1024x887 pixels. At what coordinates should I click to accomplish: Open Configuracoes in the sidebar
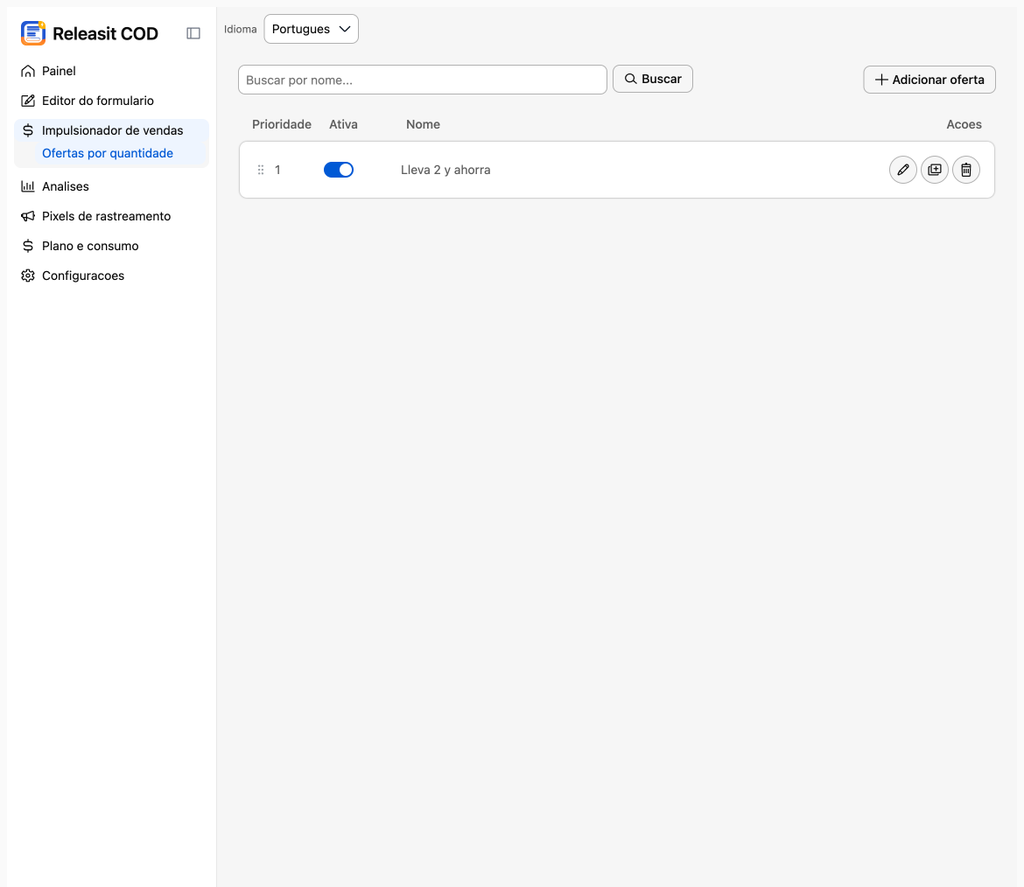pyautogui.click(x=111, y=276)
